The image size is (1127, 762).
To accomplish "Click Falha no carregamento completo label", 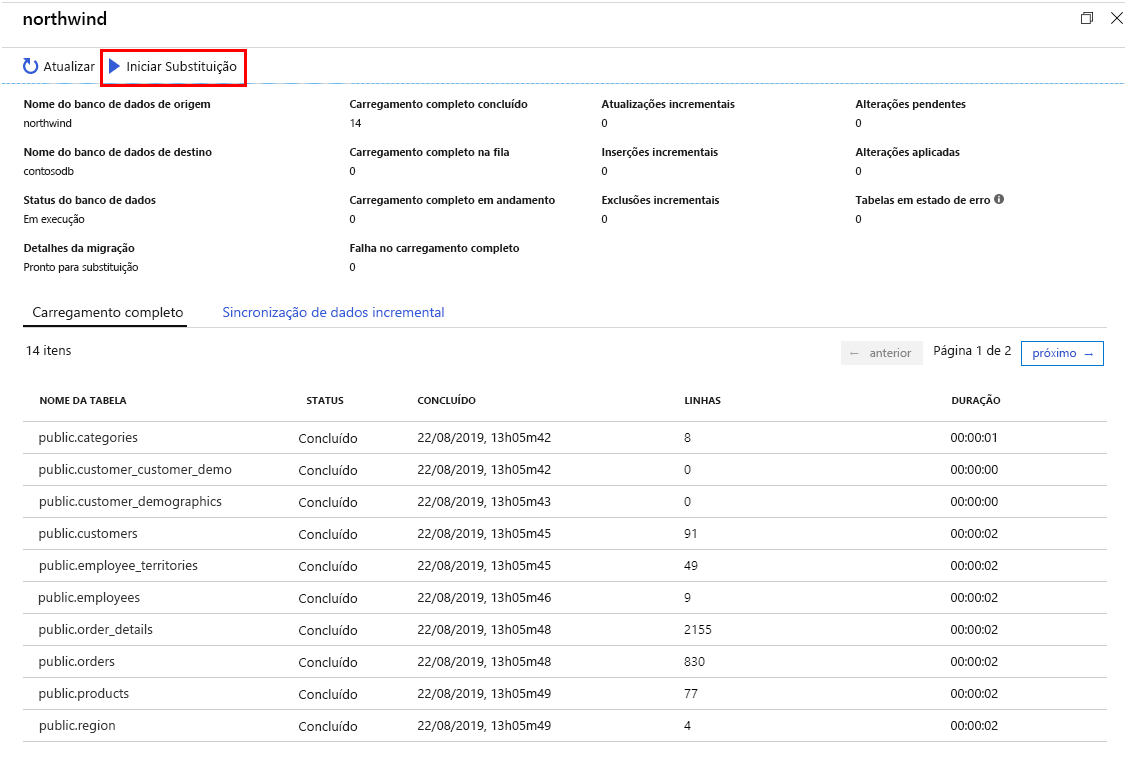I will click(x=434, y=248).
